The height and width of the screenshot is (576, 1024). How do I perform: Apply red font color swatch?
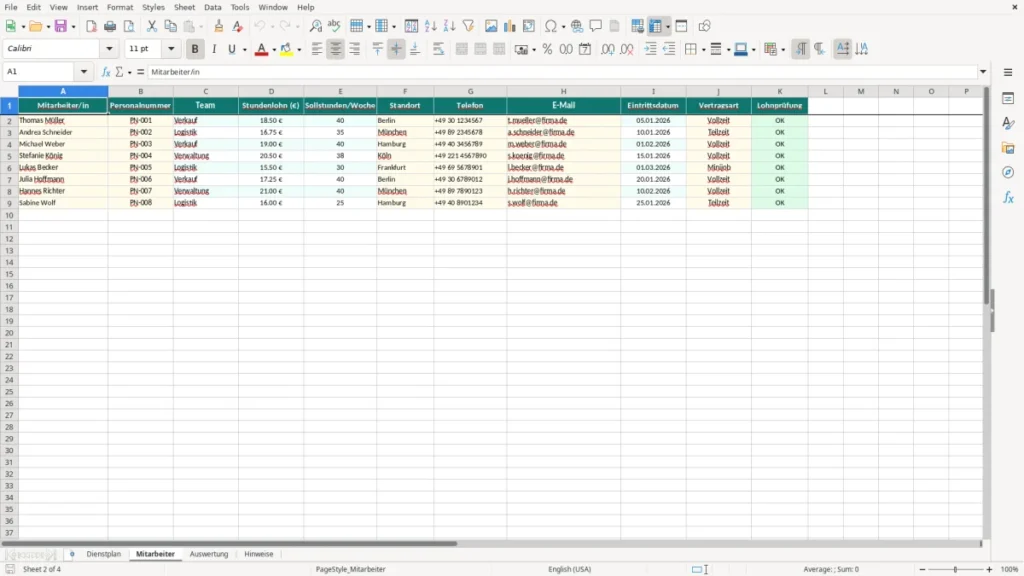tap(261, 49)
